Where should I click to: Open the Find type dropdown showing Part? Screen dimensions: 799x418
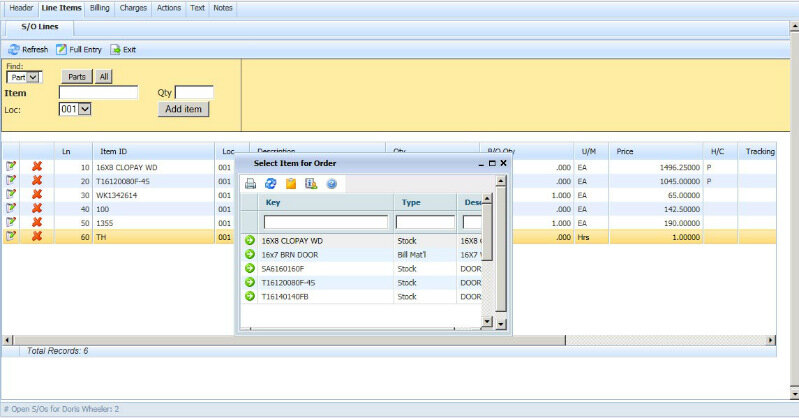click(23, 76)
